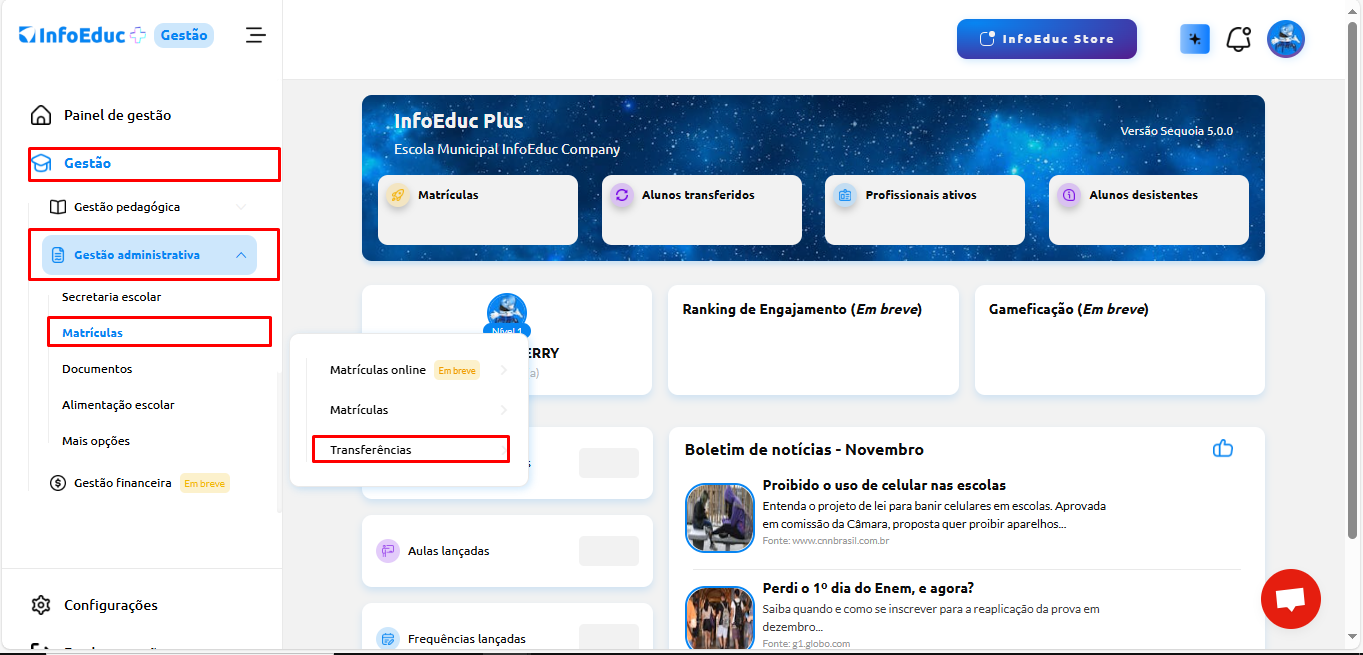Open the red chat support bubble
1363x655 pixels.
tap(1291, 599)
